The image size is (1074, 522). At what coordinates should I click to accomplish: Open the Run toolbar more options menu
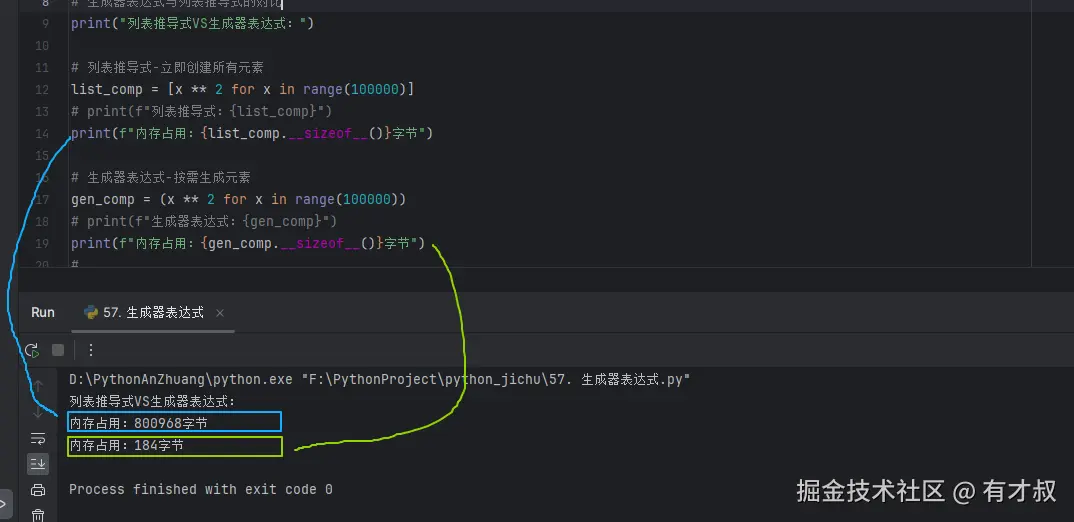pos(90,350)
